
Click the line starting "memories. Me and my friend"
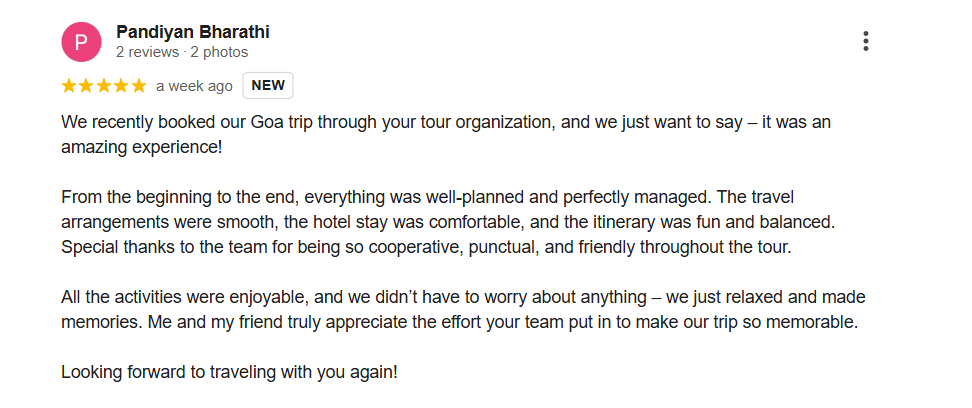pyautogui.click(x=460, y=322)
